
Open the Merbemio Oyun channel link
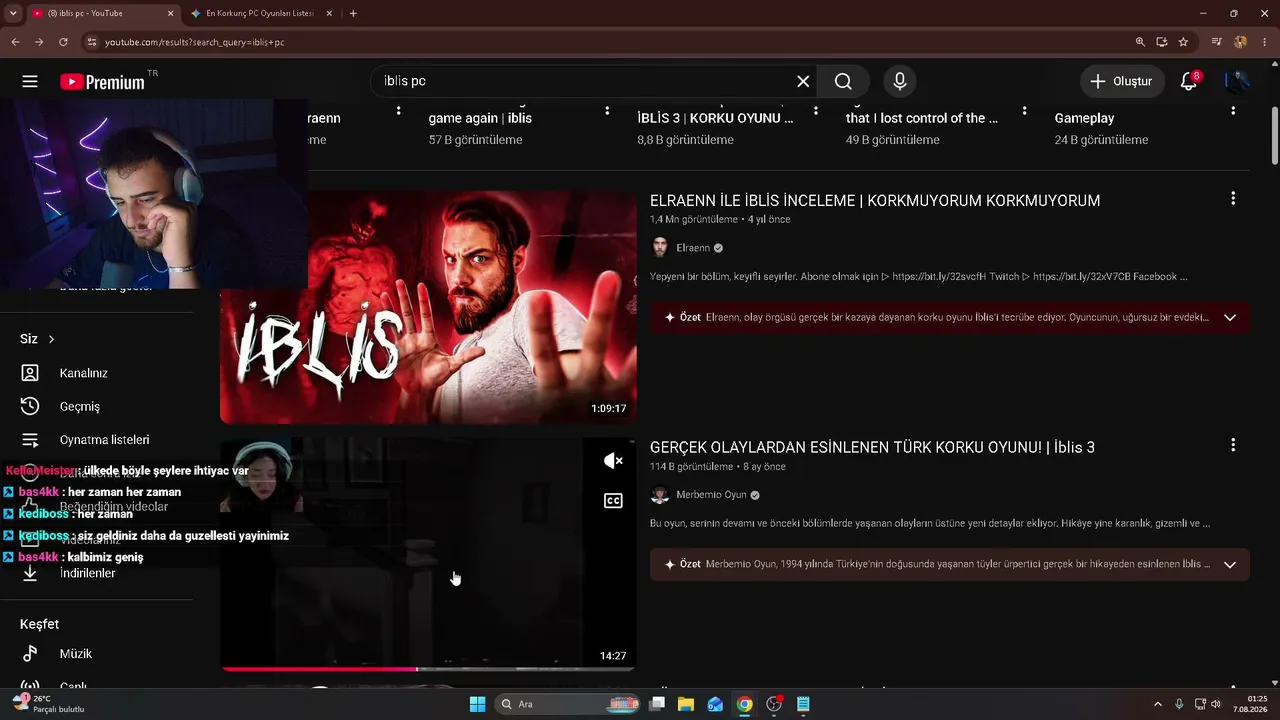pos(711,495)
